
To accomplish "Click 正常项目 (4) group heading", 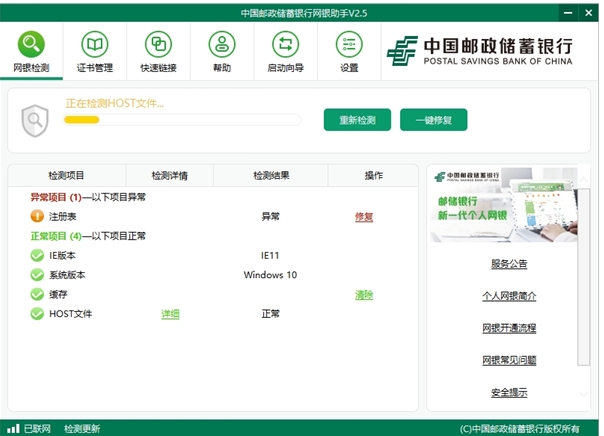I will (x=88, y=236).
